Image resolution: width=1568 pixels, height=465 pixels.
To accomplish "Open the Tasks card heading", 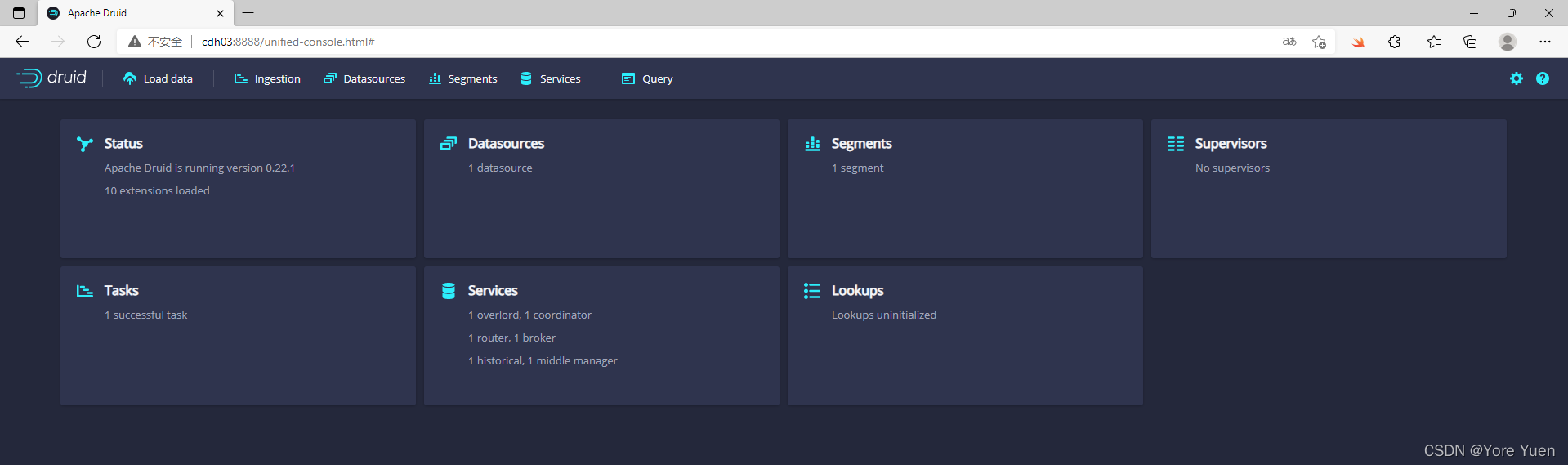I will point(121,290).
